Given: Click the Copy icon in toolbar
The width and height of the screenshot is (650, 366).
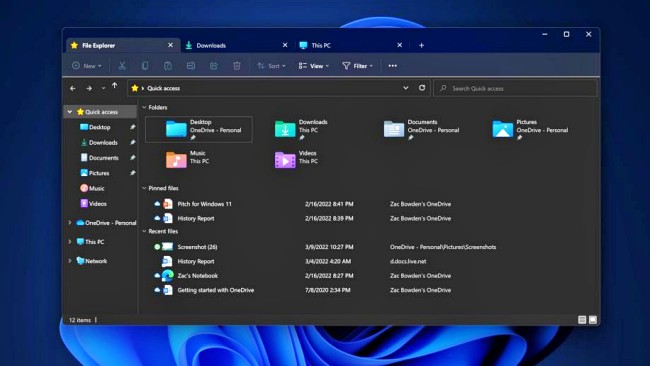Looking at the screenshot, I should [145, 65].
